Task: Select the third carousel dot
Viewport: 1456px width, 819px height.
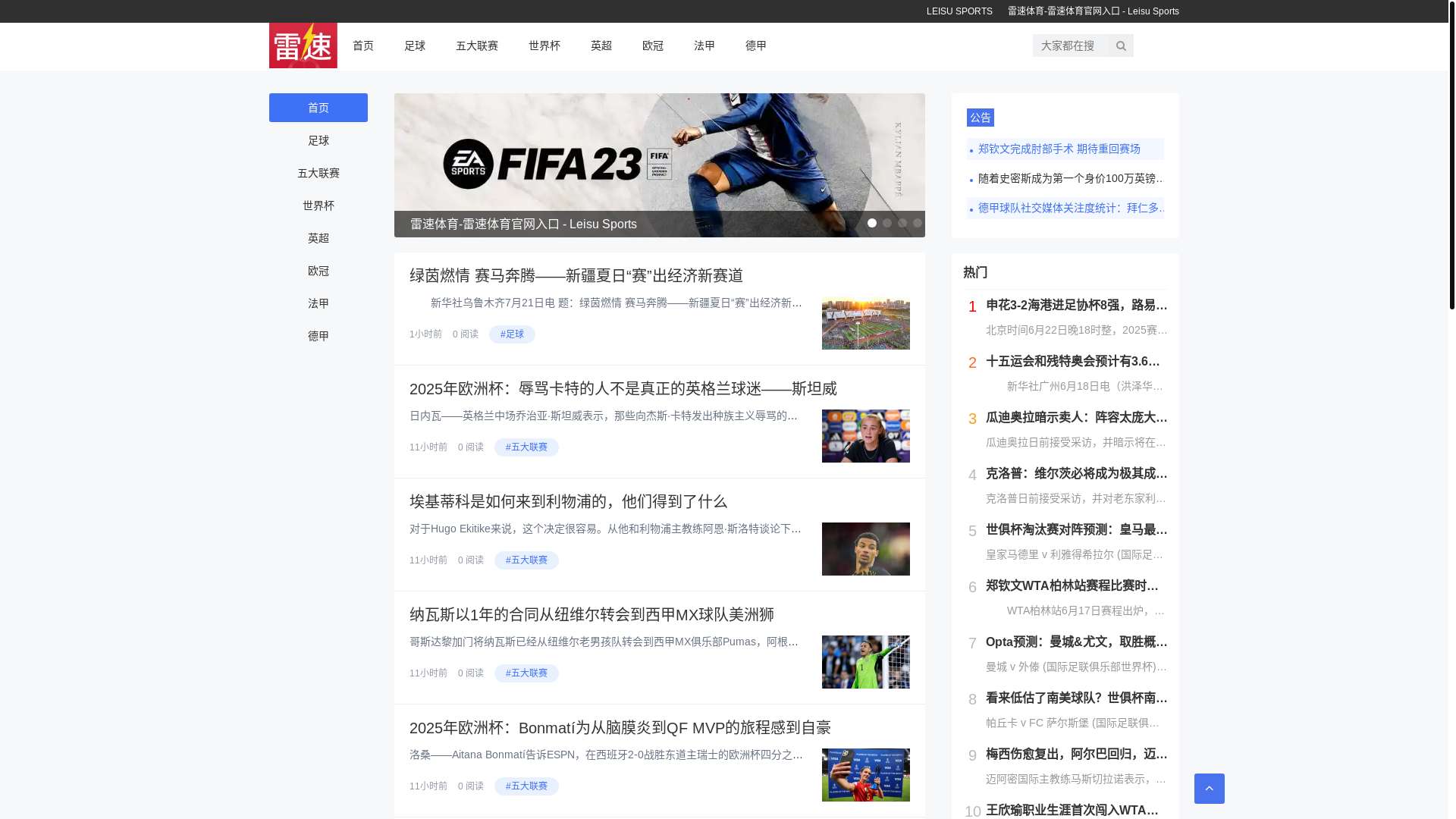Action: [x=902, y=223]
